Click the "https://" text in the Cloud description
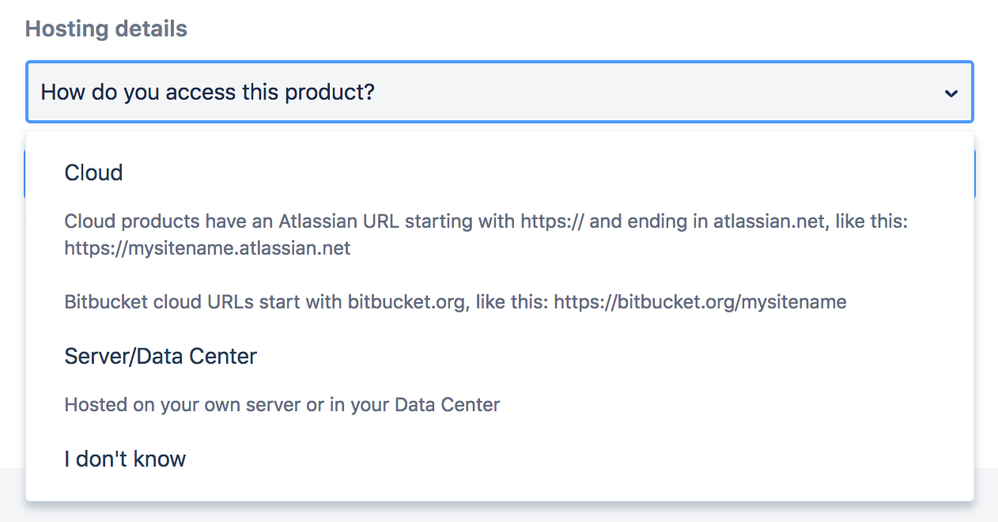998x522 pixels. pos(551,222)
